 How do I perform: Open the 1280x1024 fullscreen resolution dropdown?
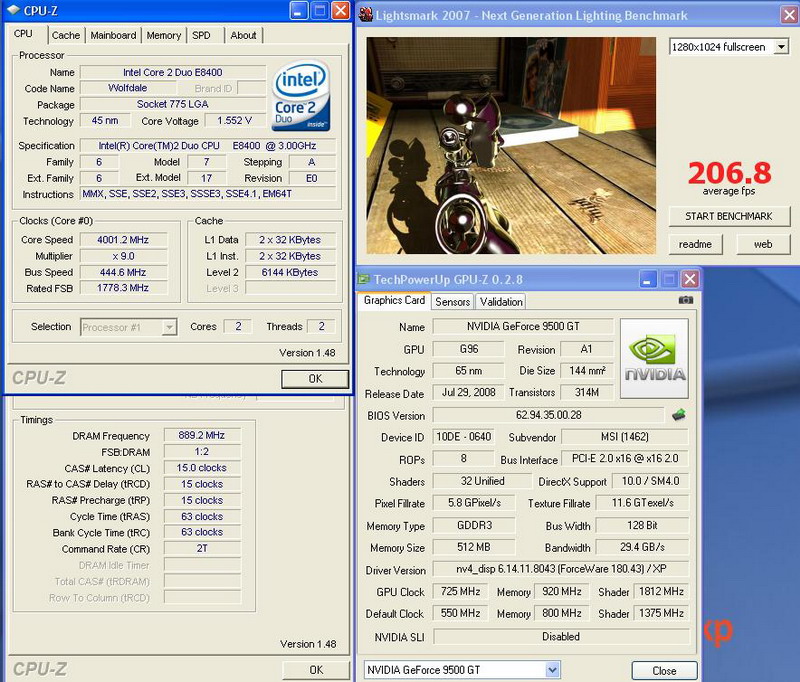click(781, 47)
